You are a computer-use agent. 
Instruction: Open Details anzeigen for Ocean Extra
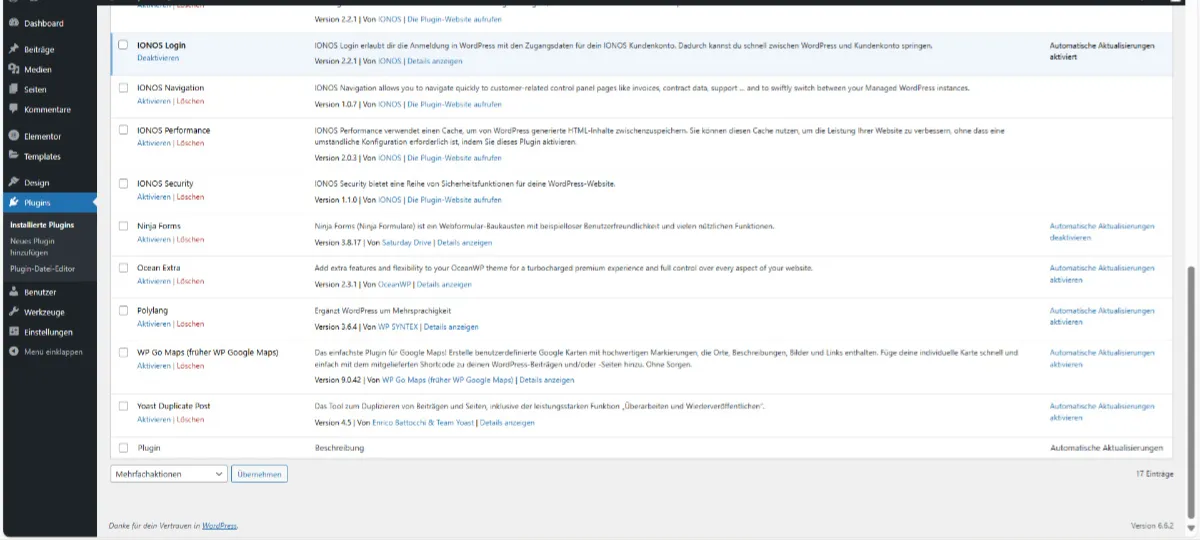[x=444, y=285]
